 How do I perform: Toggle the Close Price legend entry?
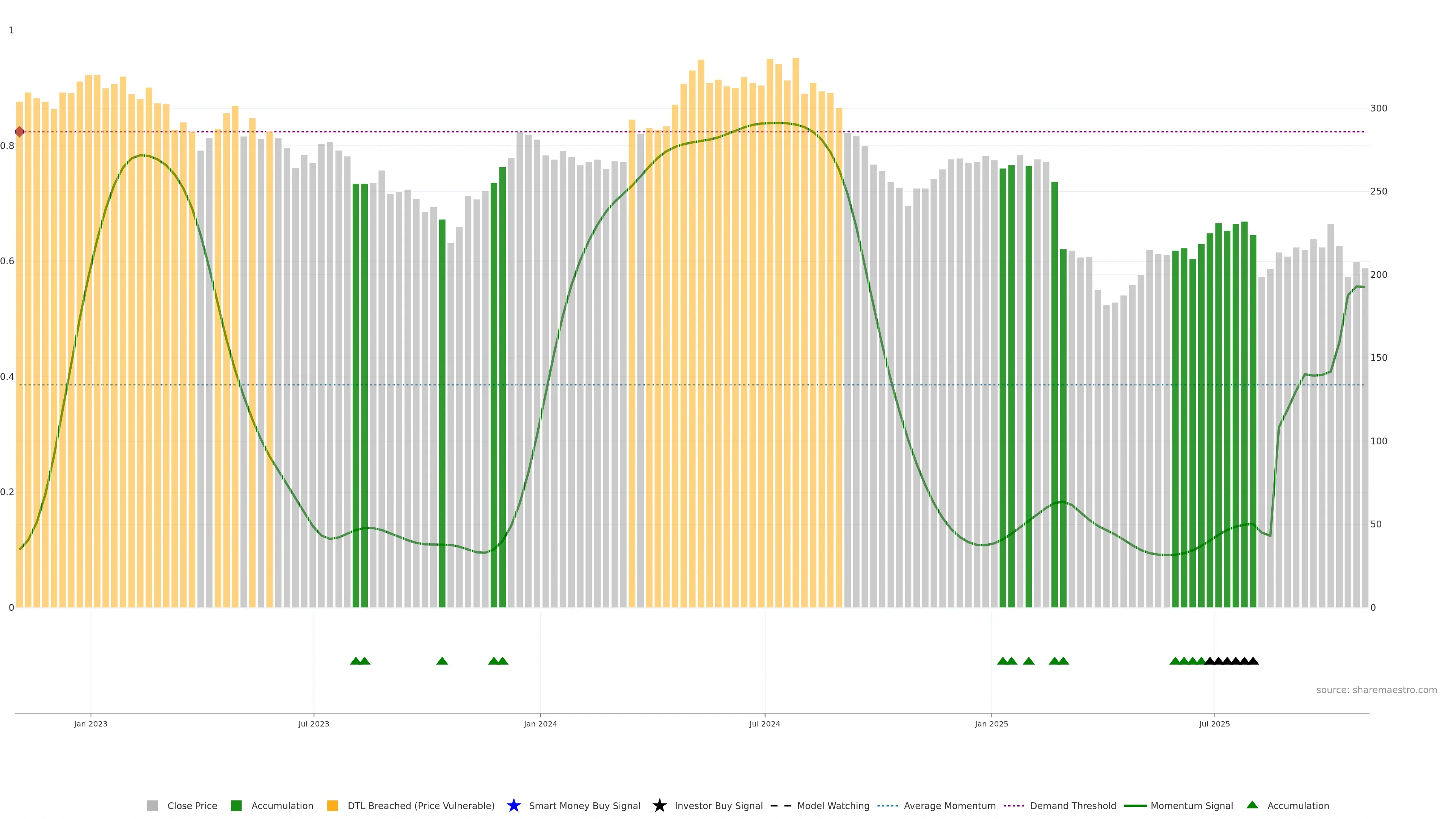(x=192, y=806)
